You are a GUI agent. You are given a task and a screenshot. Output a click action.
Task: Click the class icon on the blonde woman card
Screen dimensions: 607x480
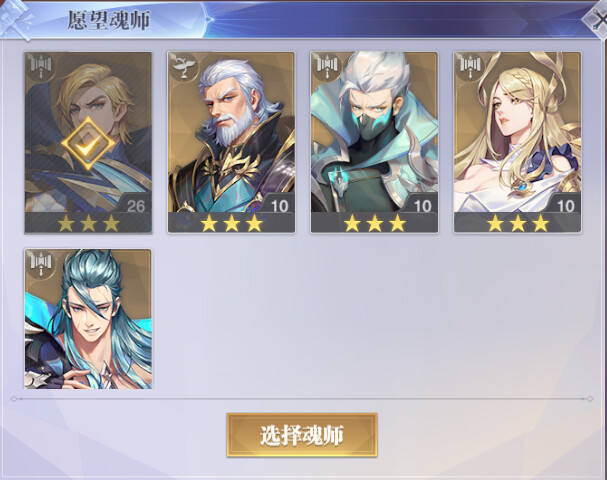click(x=471, y=67)
